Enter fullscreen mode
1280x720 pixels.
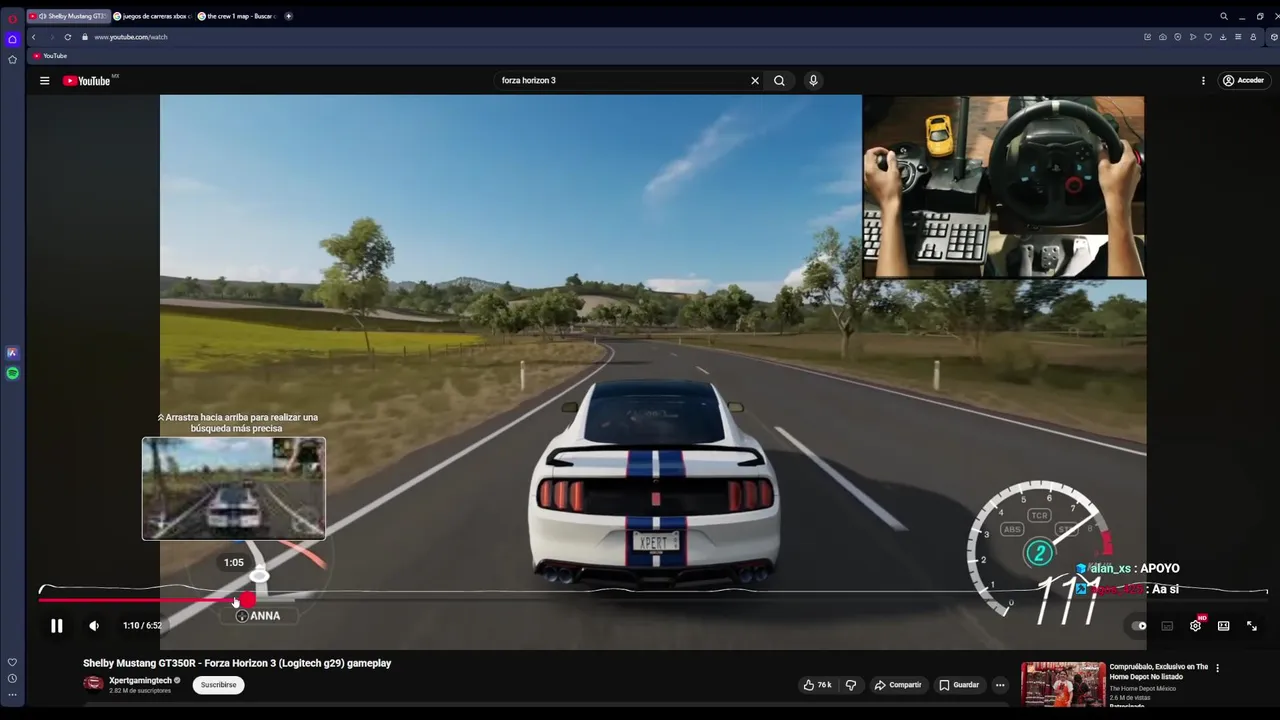click(1251, 626)
